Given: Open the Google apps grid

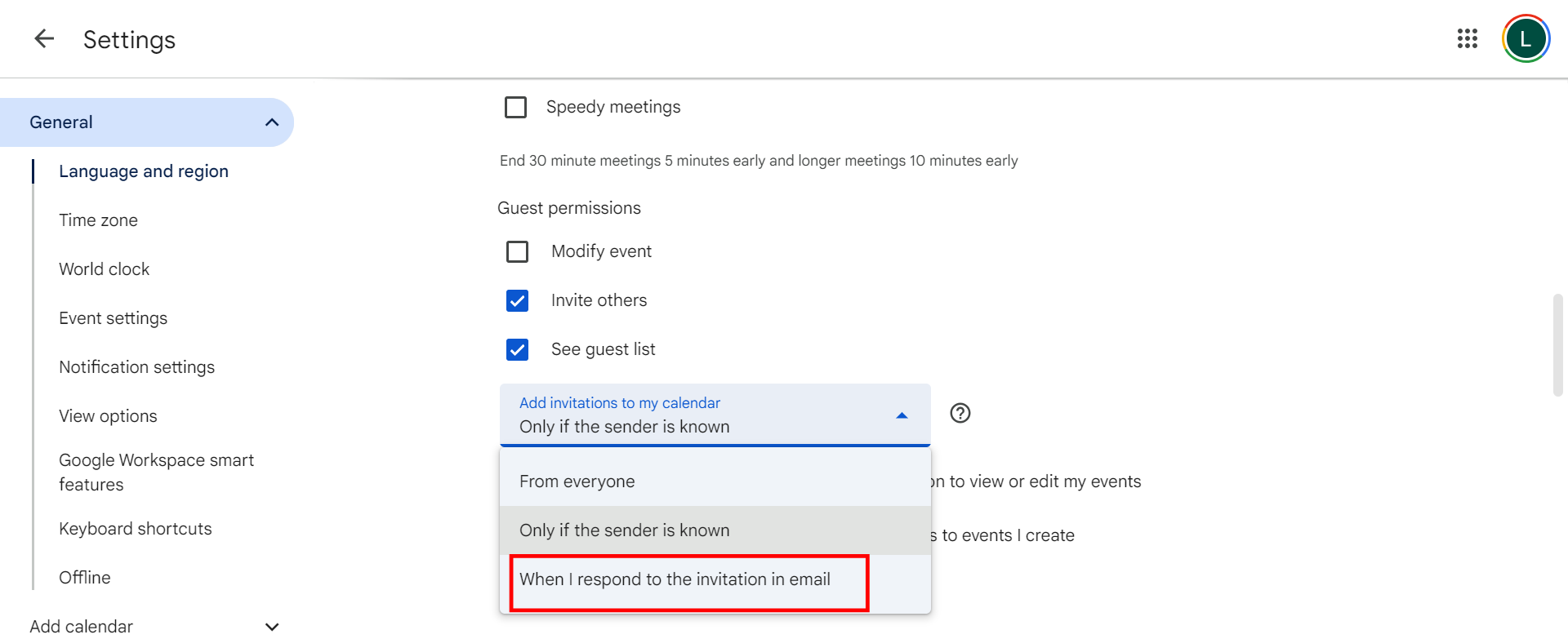Looking at the screenshot, I should tap(1467, 38).
